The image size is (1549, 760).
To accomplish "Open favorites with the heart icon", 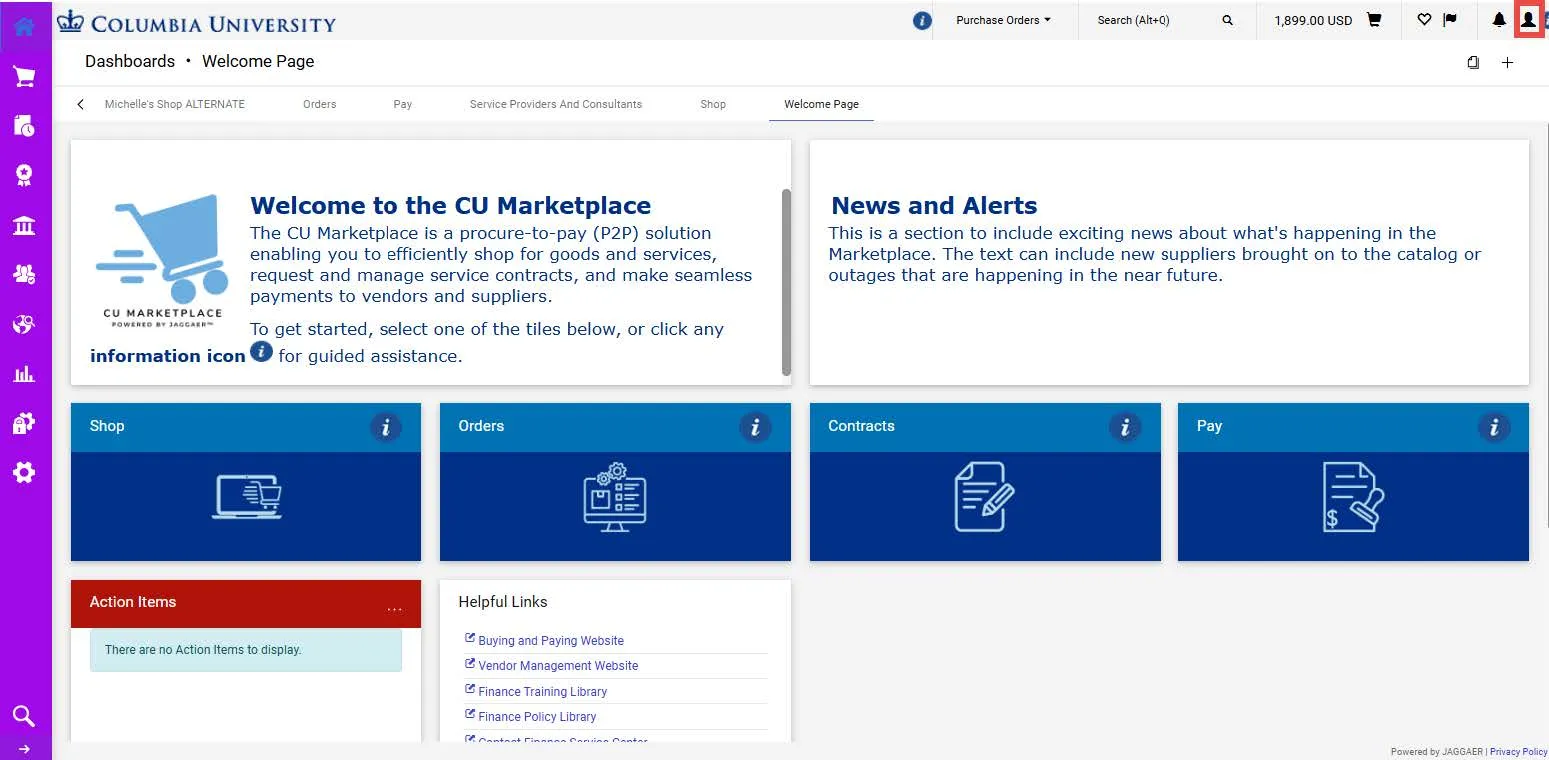I will (x=1424, y=20).
